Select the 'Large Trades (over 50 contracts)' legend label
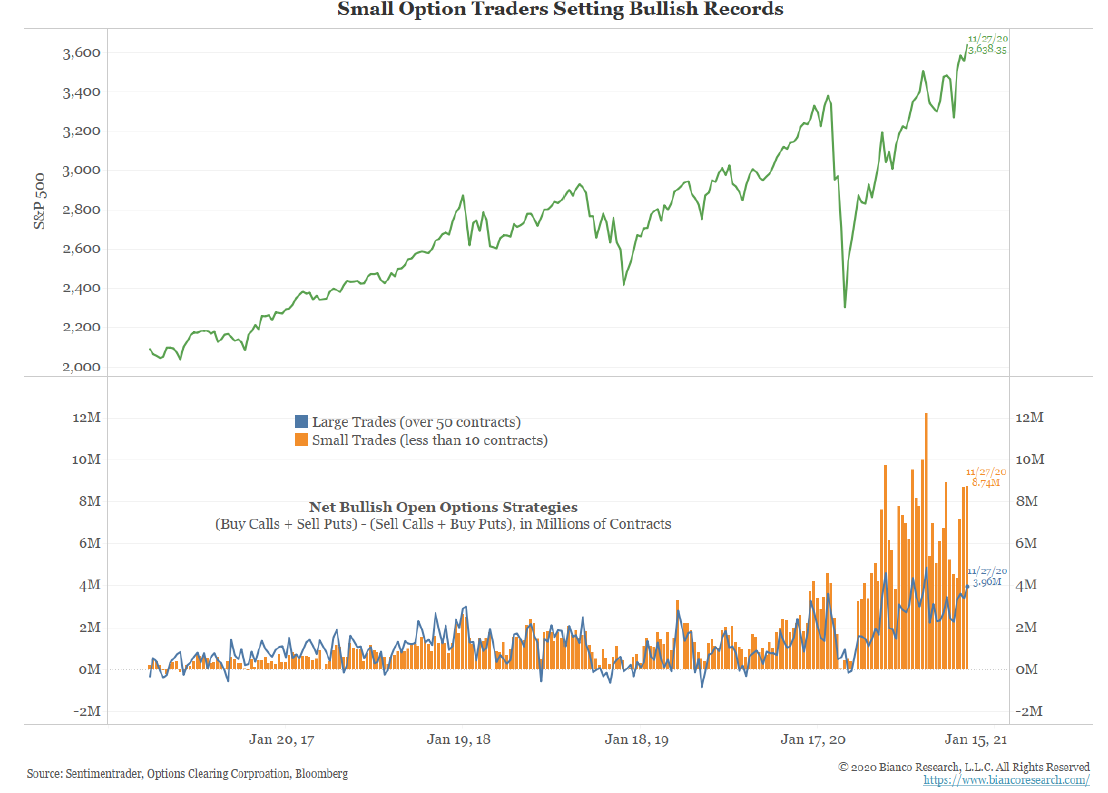 click(416, 422)
